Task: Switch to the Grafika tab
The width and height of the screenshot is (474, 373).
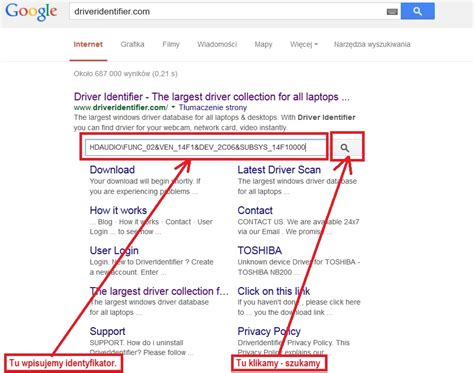Action: [x=132, y=44]
